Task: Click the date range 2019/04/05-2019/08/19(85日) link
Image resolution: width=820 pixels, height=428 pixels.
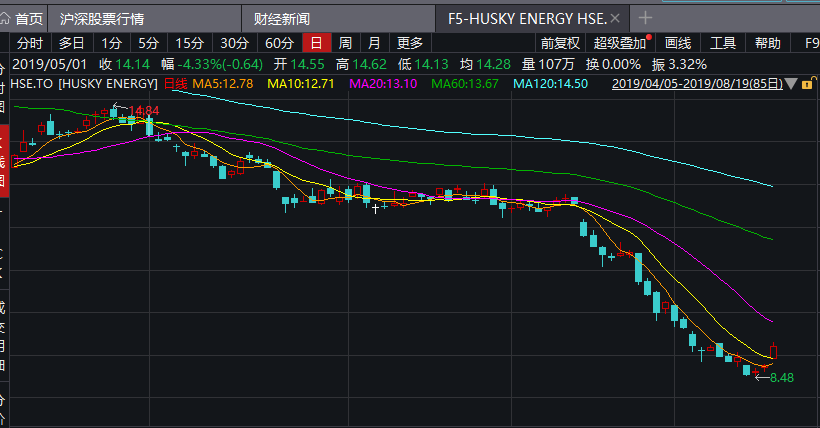Action: [x=697, y=84]
